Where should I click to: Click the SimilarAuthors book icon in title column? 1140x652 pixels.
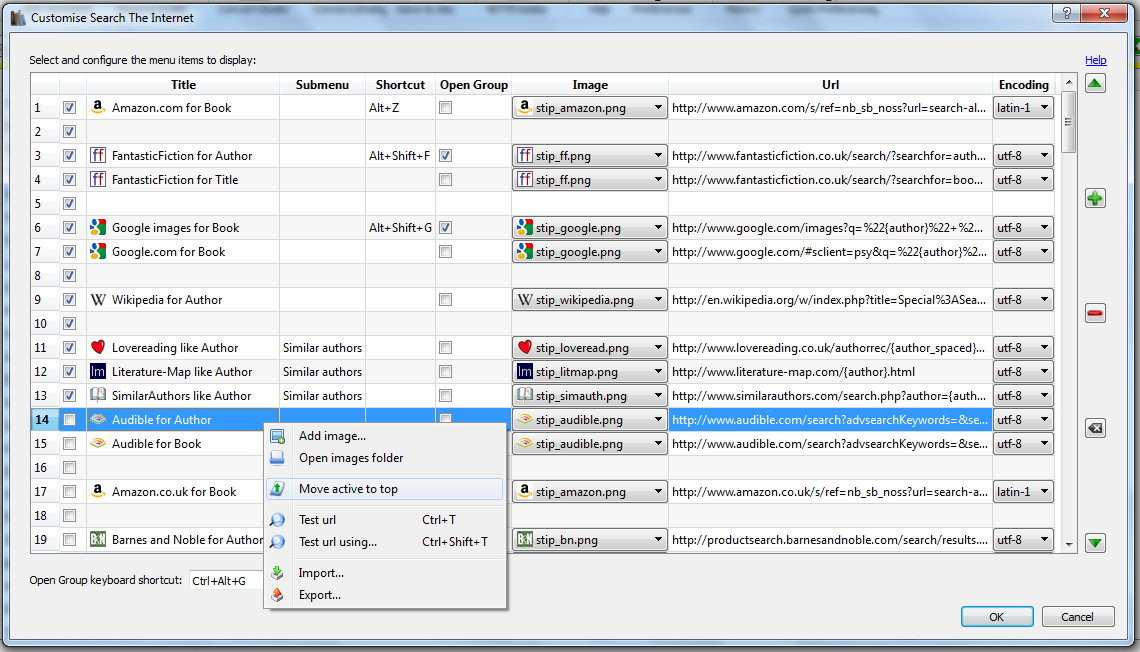point(97,395)
